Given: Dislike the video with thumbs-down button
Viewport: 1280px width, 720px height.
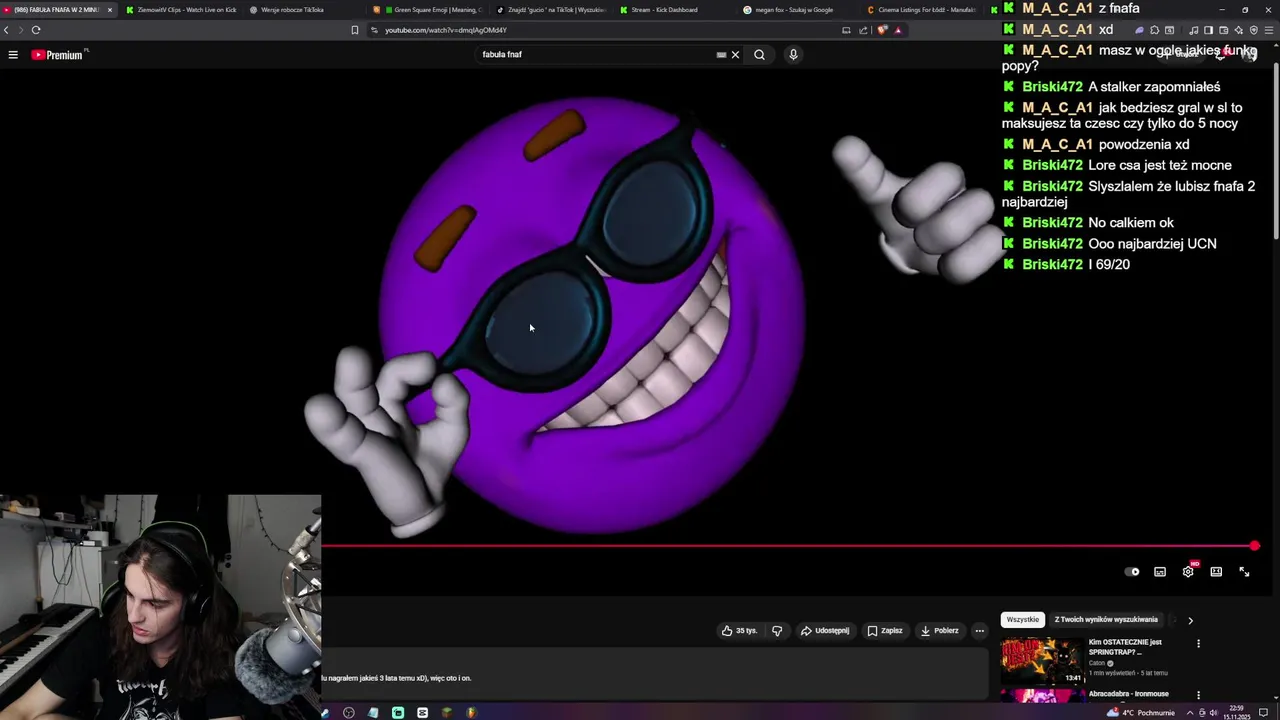Looking at the screenshot, I should 777,631.
